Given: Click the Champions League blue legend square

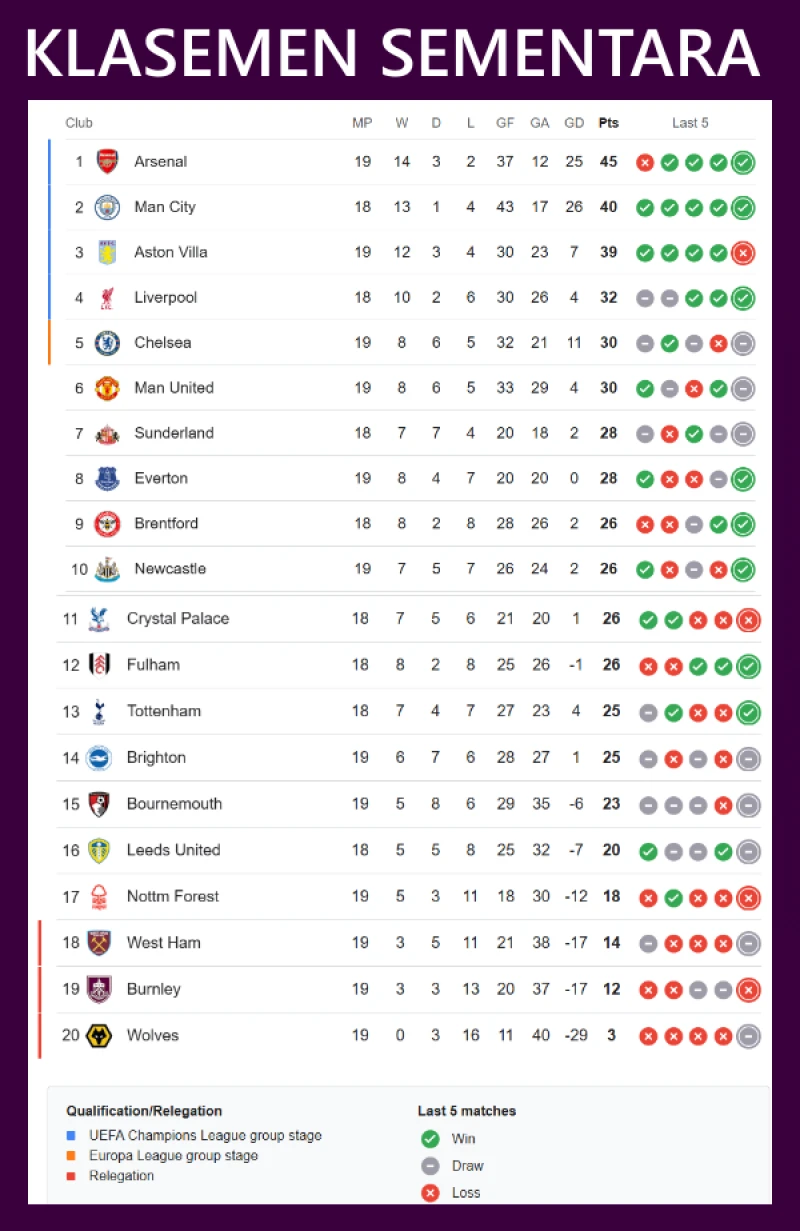Looking at the screenshot, I should click(71, 1136).
